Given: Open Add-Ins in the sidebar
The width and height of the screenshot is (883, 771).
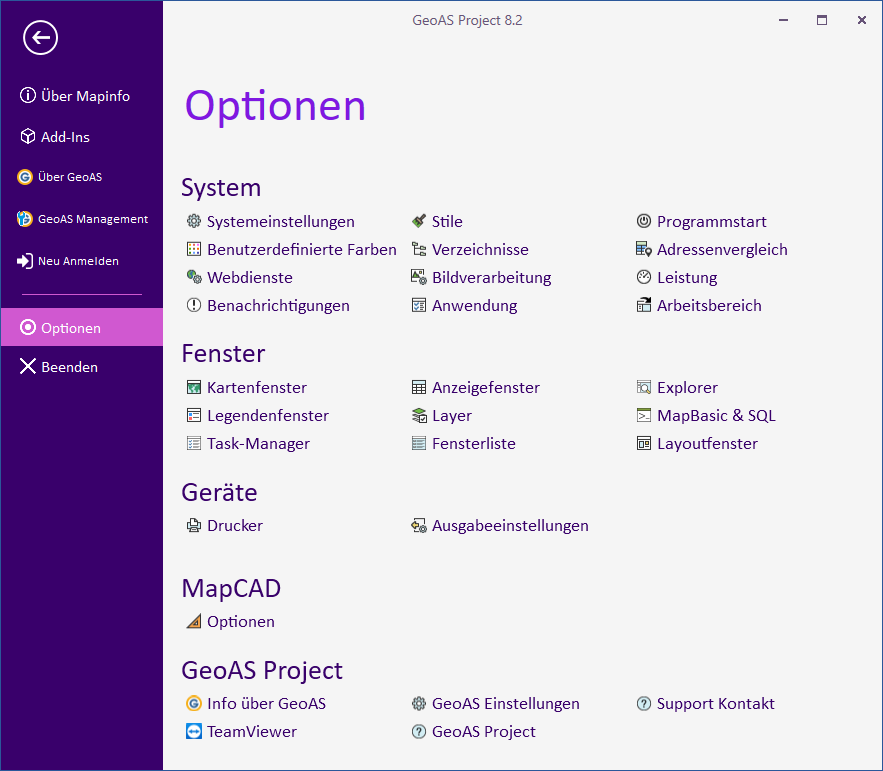Looking at the screenshot, I should pyautogui.click(x=82, y=137).
